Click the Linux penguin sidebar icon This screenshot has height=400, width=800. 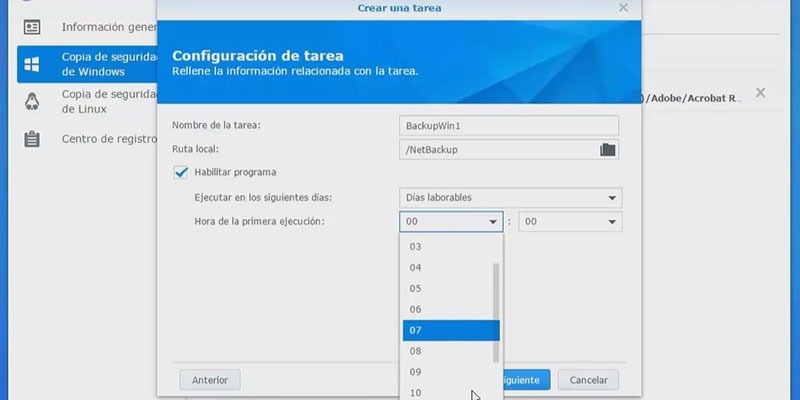(x=32, y=101)
